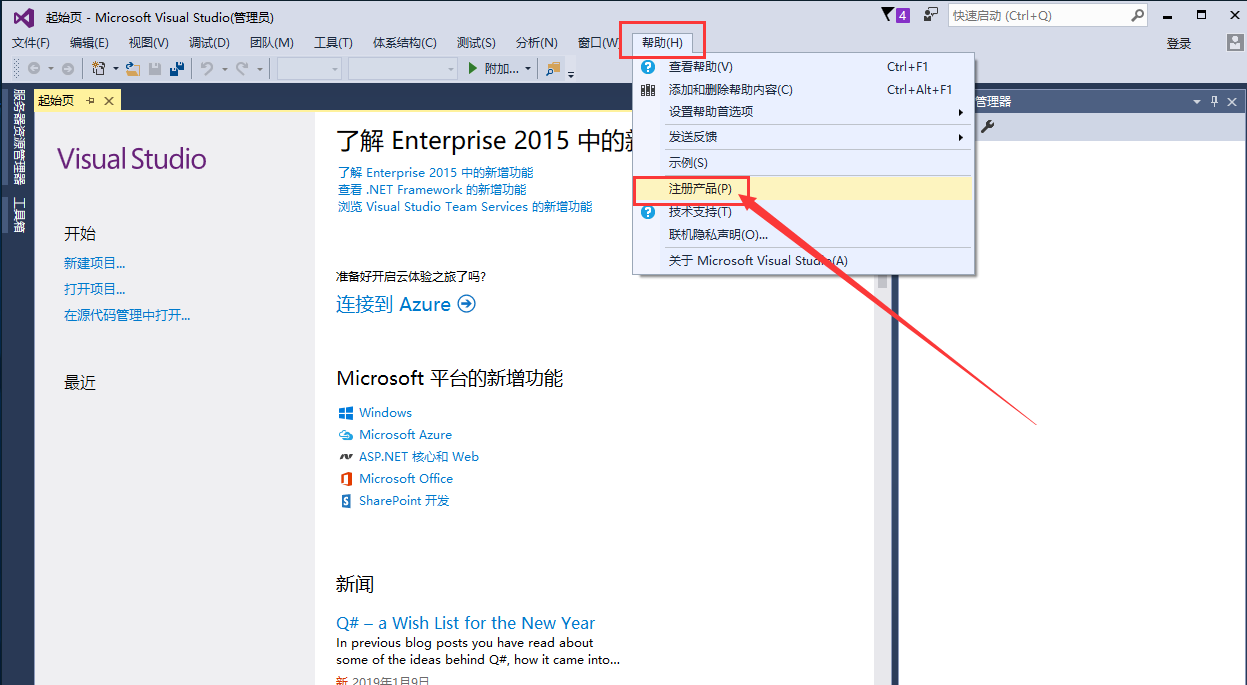Click the ASP.NET icon in platform list
Image resolution: width=1247 pixels, height=685 pixels.
coord(346,457)
